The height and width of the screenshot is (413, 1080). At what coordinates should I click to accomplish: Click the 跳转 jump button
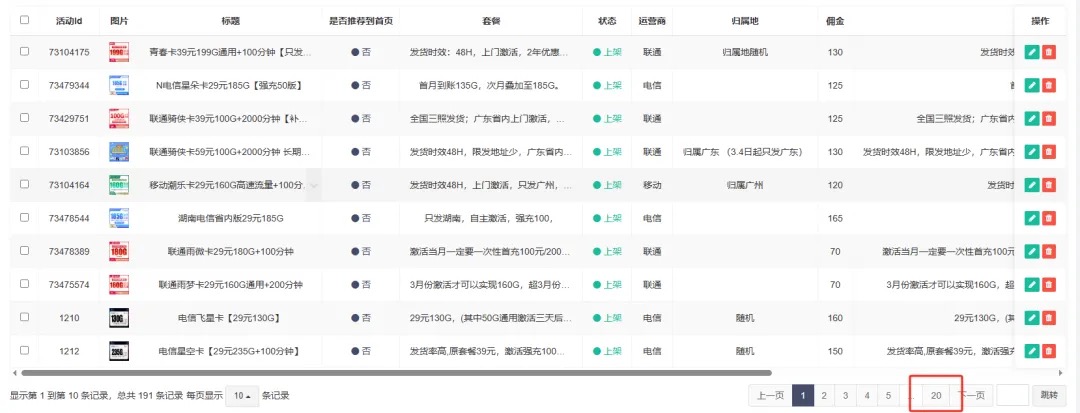point(1049,396)
